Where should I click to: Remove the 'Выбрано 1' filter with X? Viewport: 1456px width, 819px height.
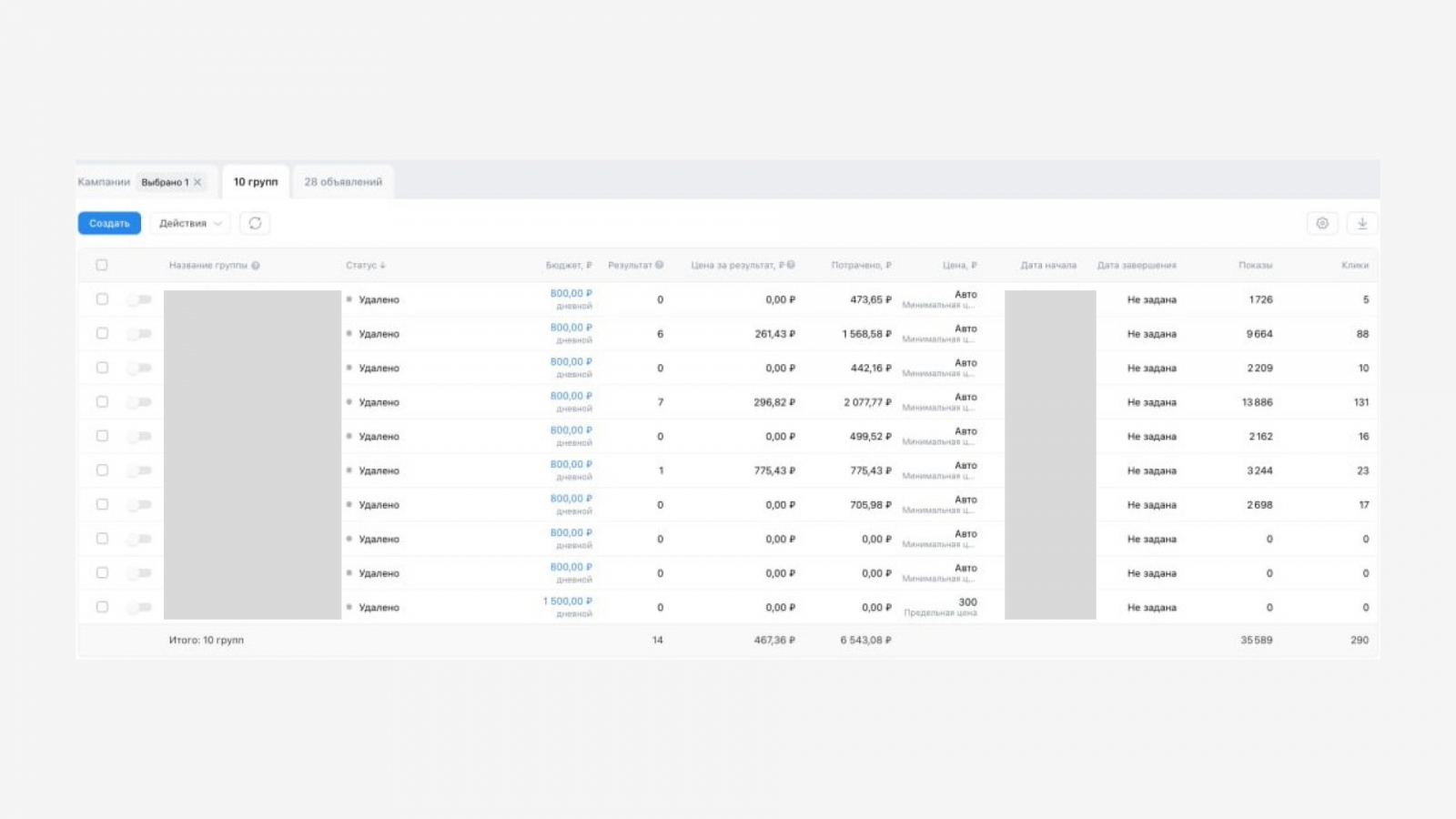coord(197,182)
